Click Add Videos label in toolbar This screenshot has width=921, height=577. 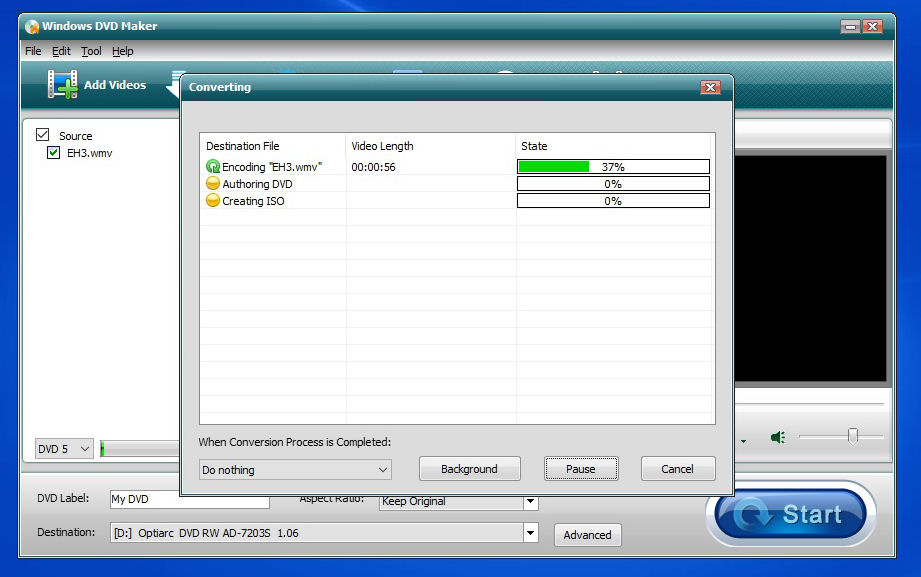[115, 85]
